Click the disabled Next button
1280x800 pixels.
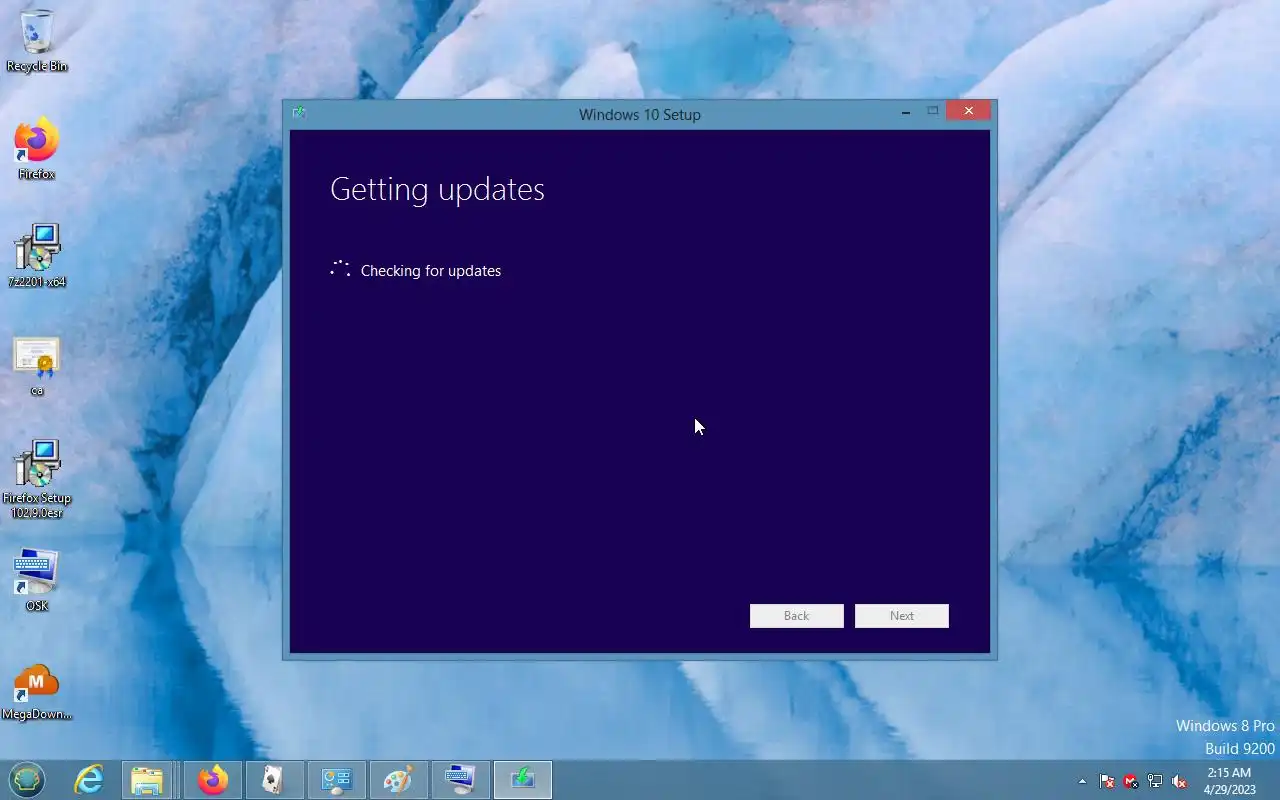point(902,616)
